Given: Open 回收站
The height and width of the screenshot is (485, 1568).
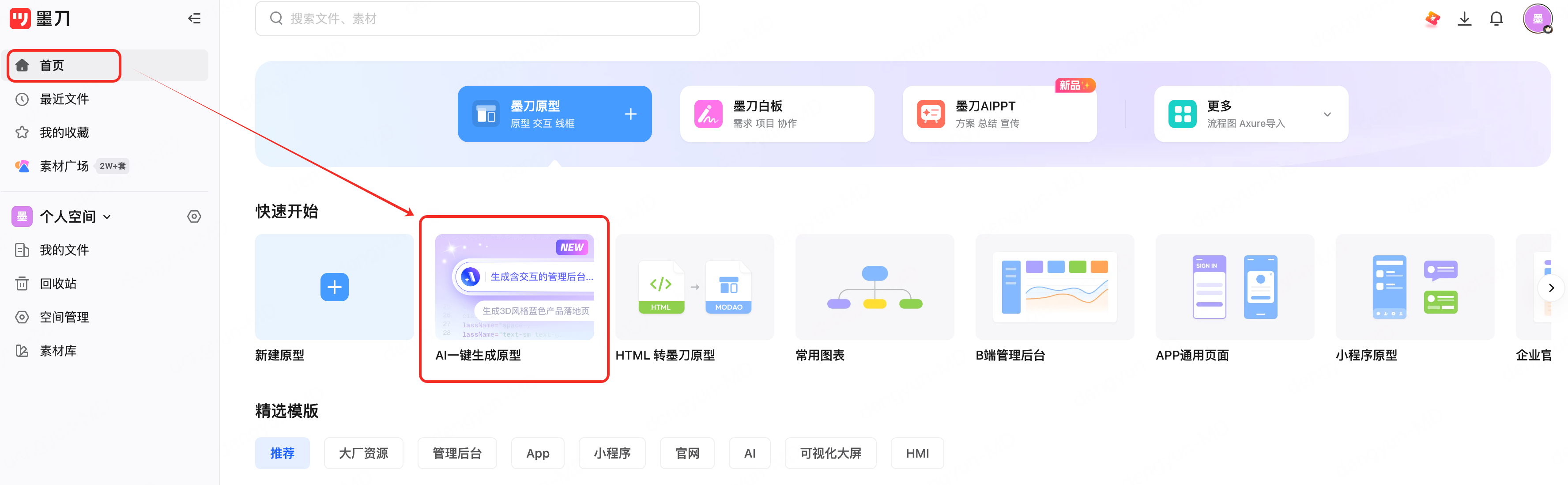Looking at the screenshot, I should pos(58,283).
